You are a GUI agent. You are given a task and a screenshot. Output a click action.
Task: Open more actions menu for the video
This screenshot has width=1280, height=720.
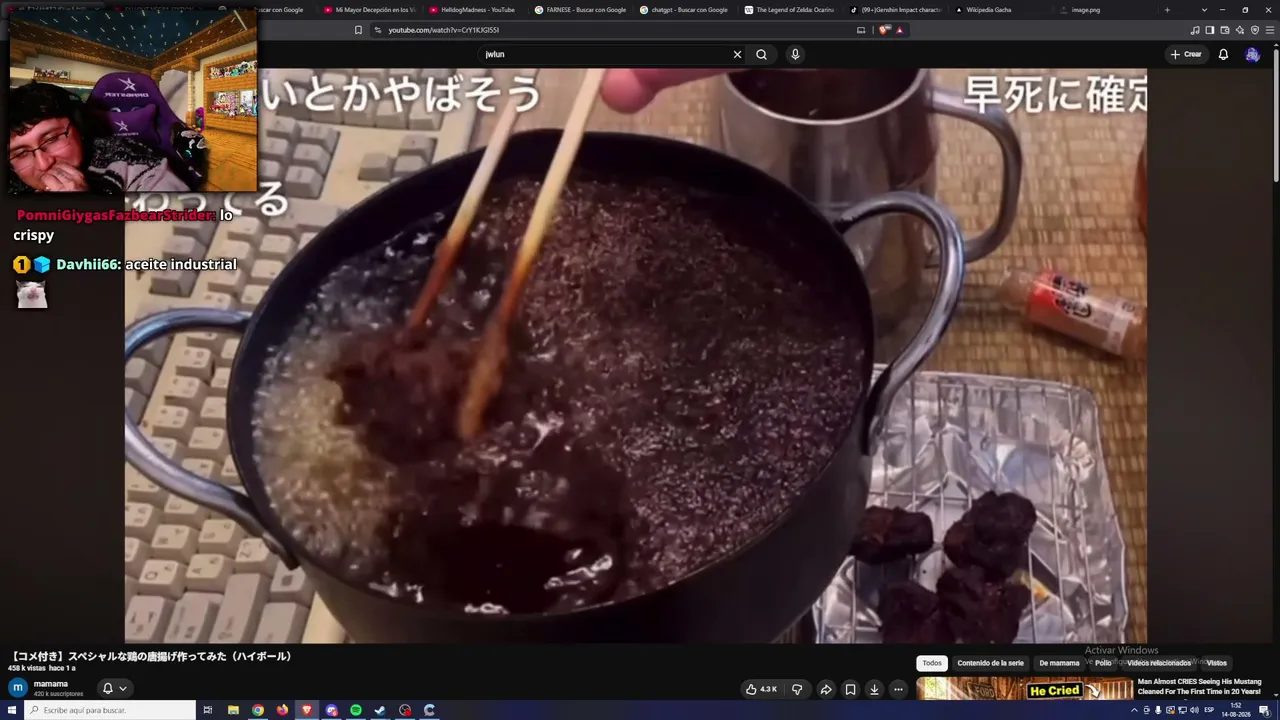pos(898,689)
